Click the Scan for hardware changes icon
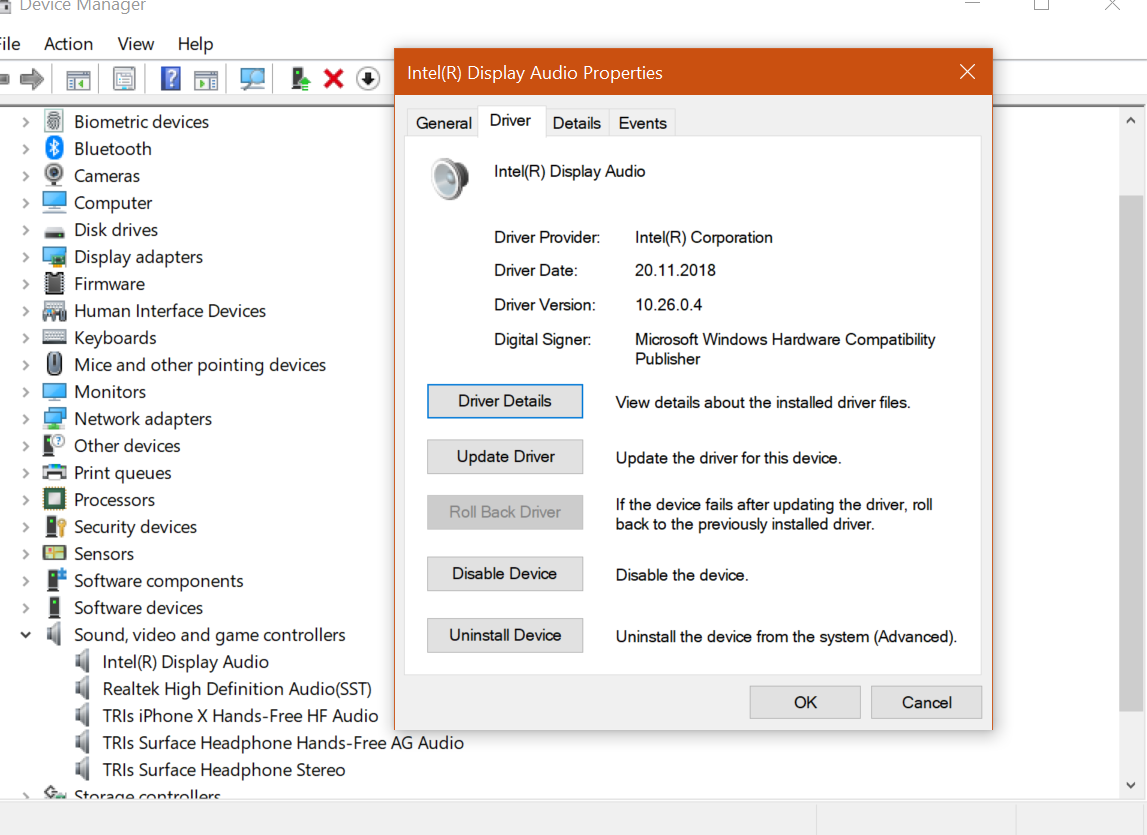This screenshot has height=835, width=1147. click(x=252, y=79)
